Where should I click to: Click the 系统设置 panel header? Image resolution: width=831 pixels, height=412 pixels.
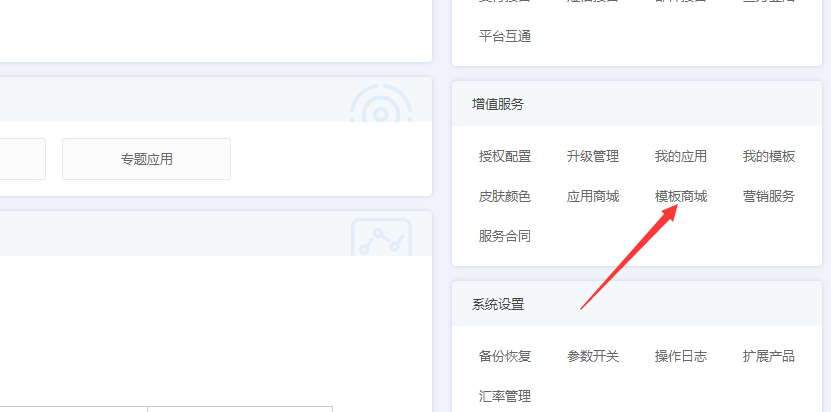(x=636, y=304)
